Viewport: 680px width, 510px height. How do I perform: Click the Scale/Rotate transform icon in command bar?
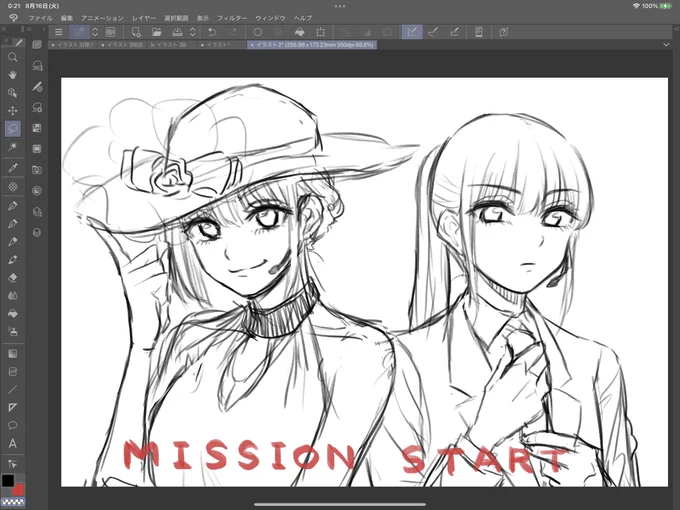pos(320,32)
